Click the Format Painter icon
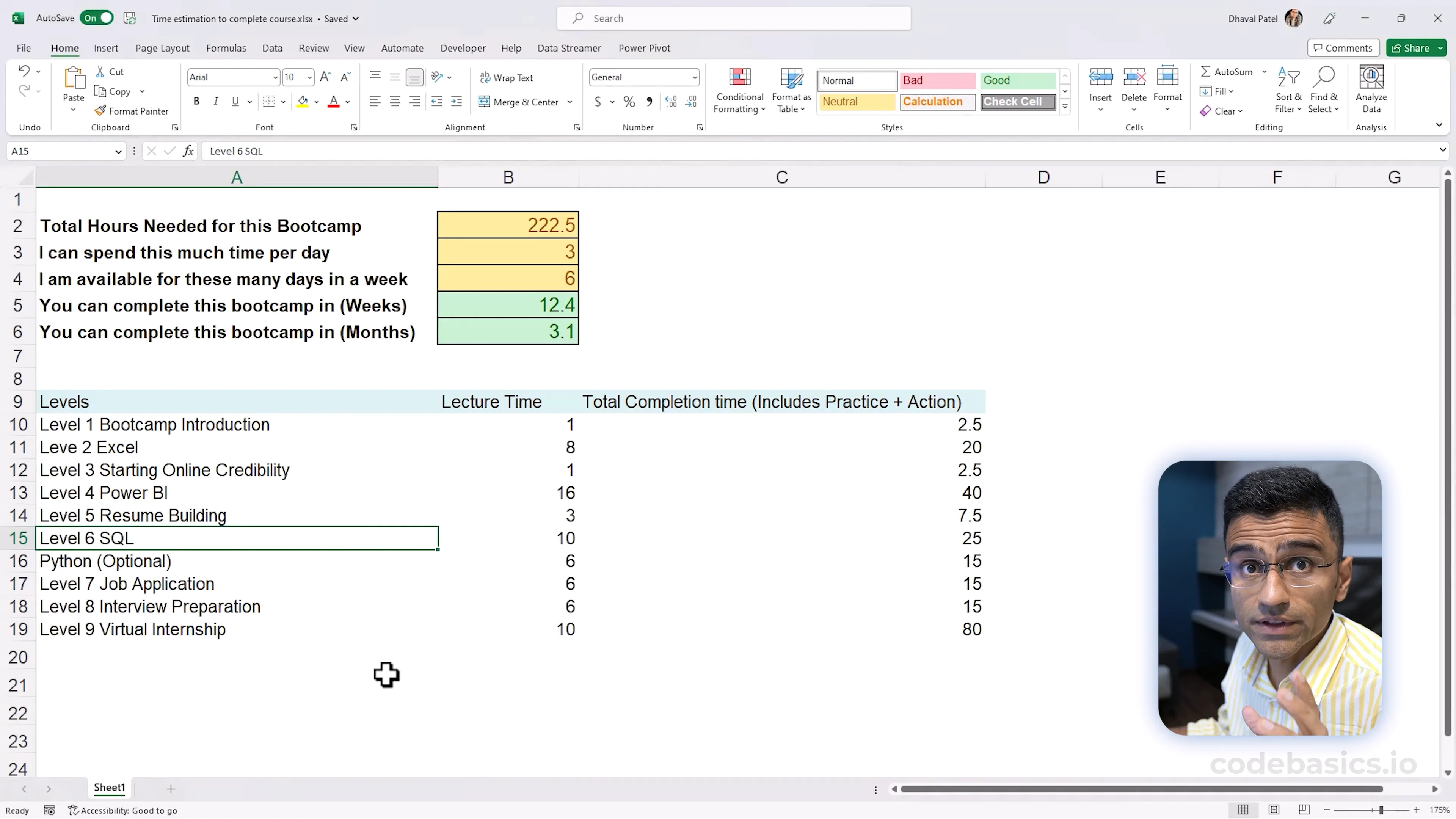Image resolution: width=1456 pixels, height=819 pixels. pyautogui.click(x=100, y=111)
